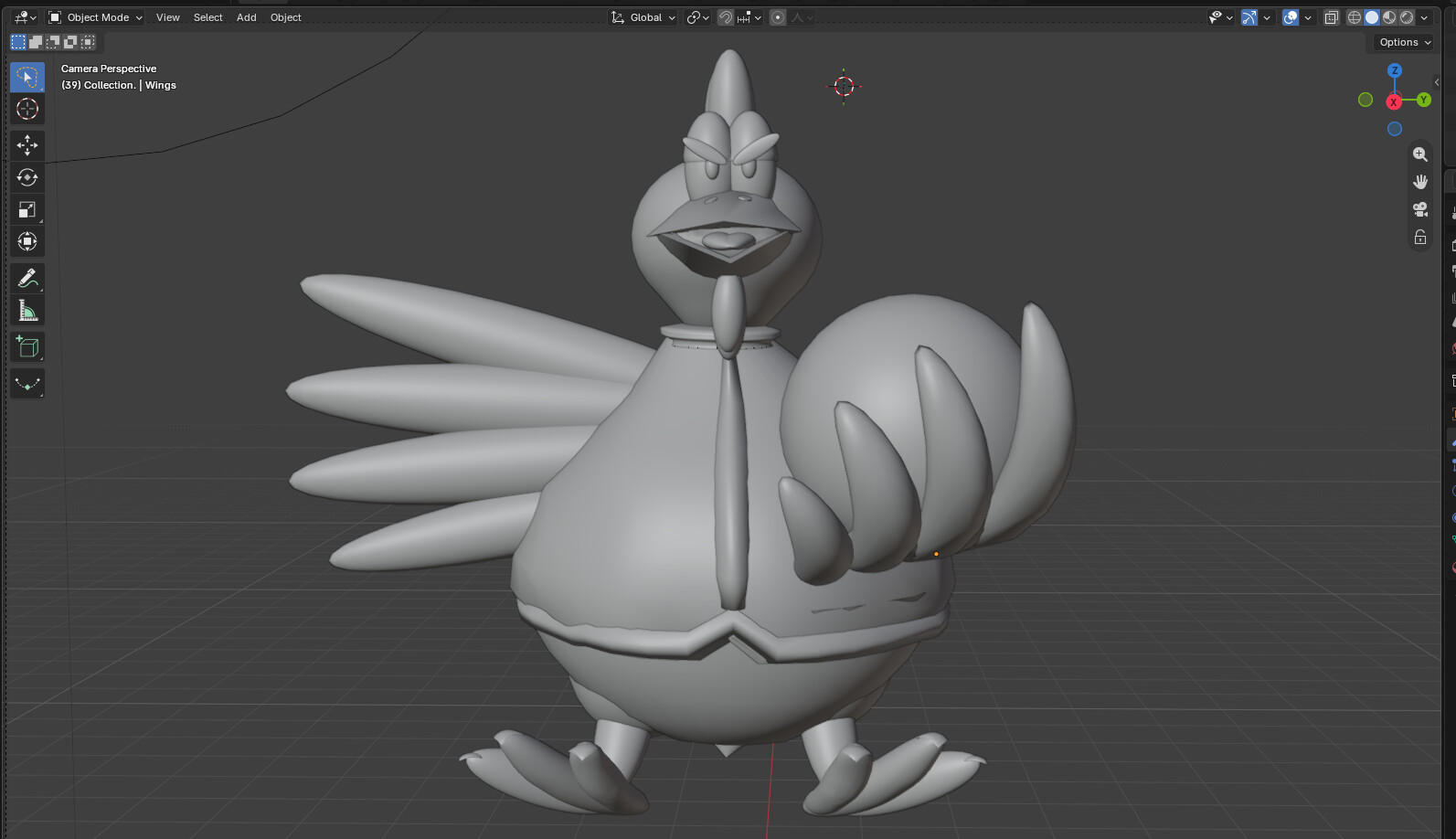Select the Rotate tool
This screenshot has width=1456, height=839.
(x=27, y=177)
